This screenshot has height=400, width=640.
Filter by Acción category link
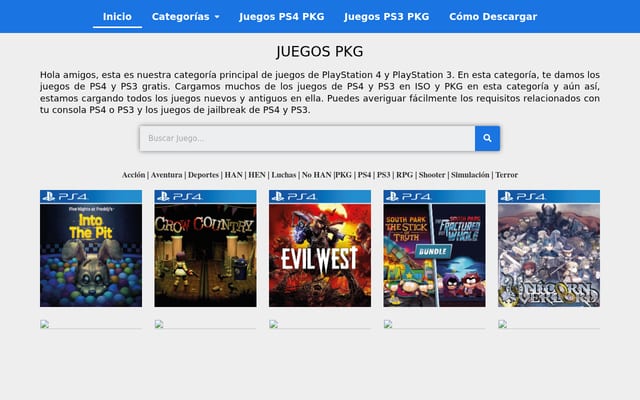[133, 175]
